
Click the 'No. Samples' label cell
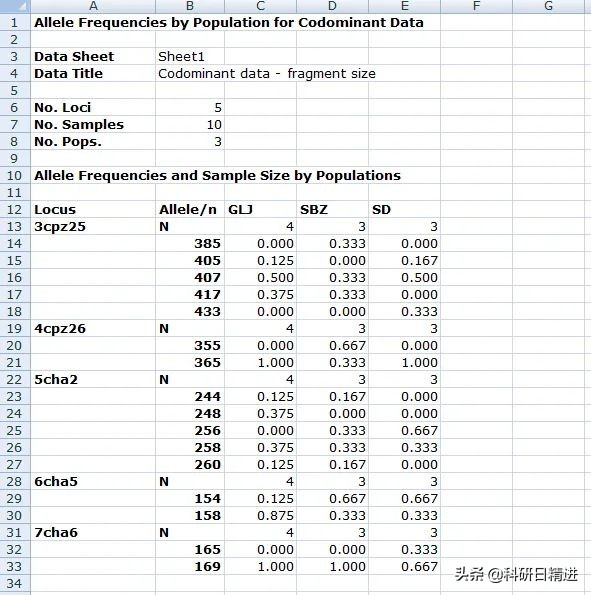click(93, 124)
